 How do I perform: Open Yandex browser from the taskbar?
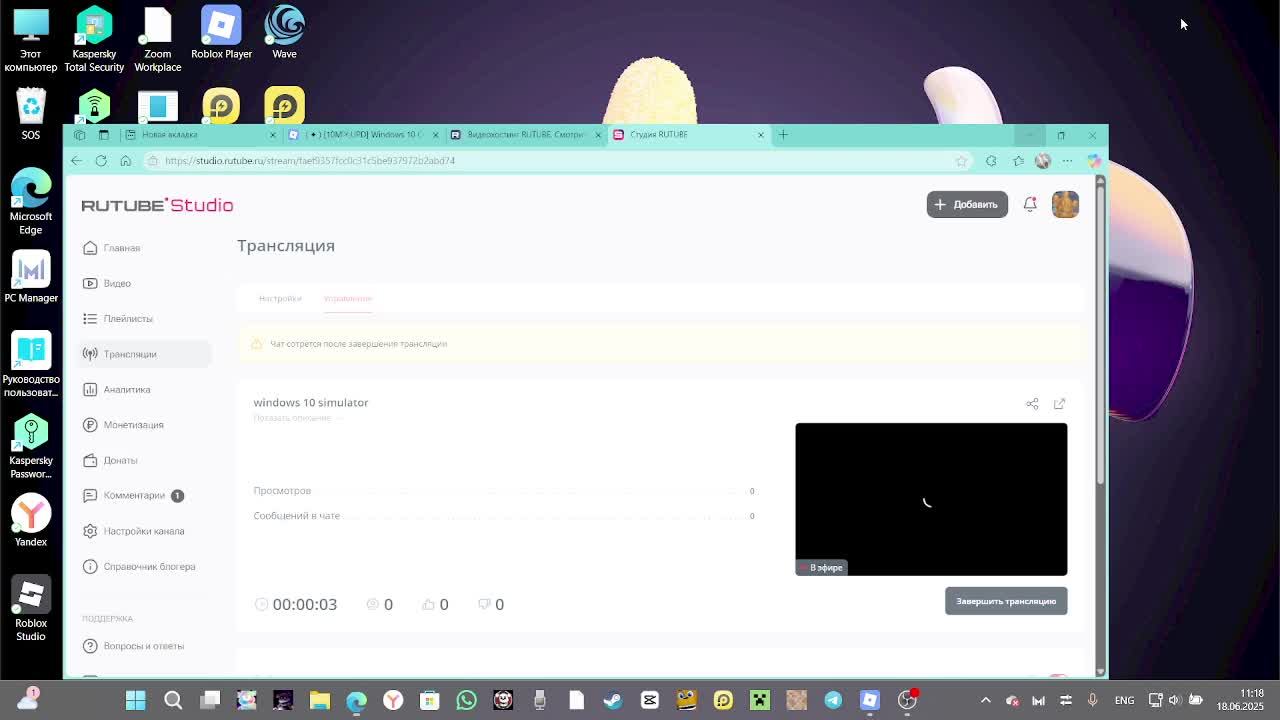[x=393, y=700]
